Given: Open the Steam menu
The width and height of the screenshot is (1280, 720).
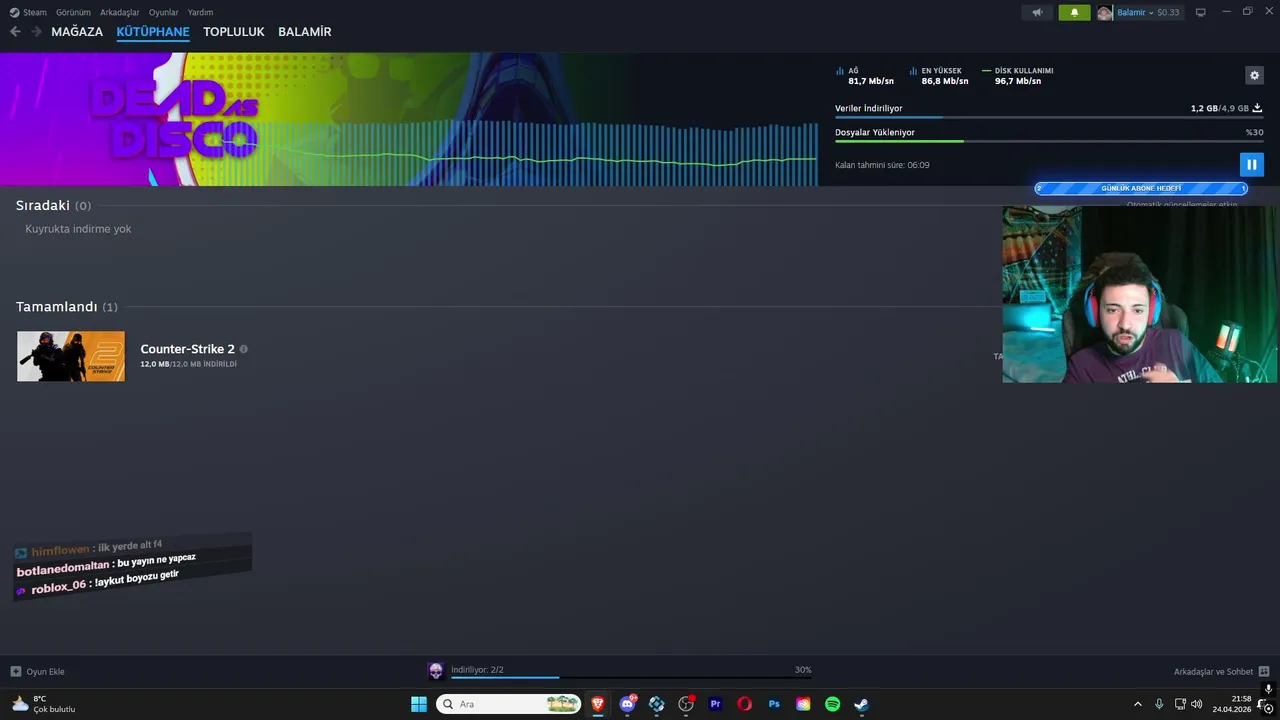Looking at the screenshot, I should [x=28, y=12].
